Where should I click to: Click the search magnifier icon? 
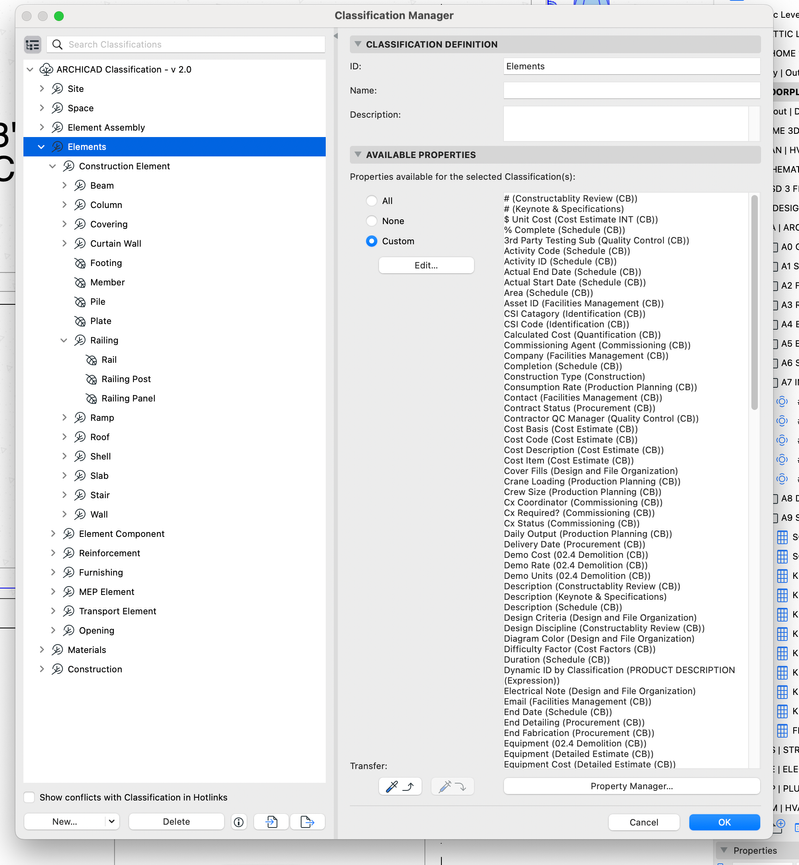pos(57,45)
